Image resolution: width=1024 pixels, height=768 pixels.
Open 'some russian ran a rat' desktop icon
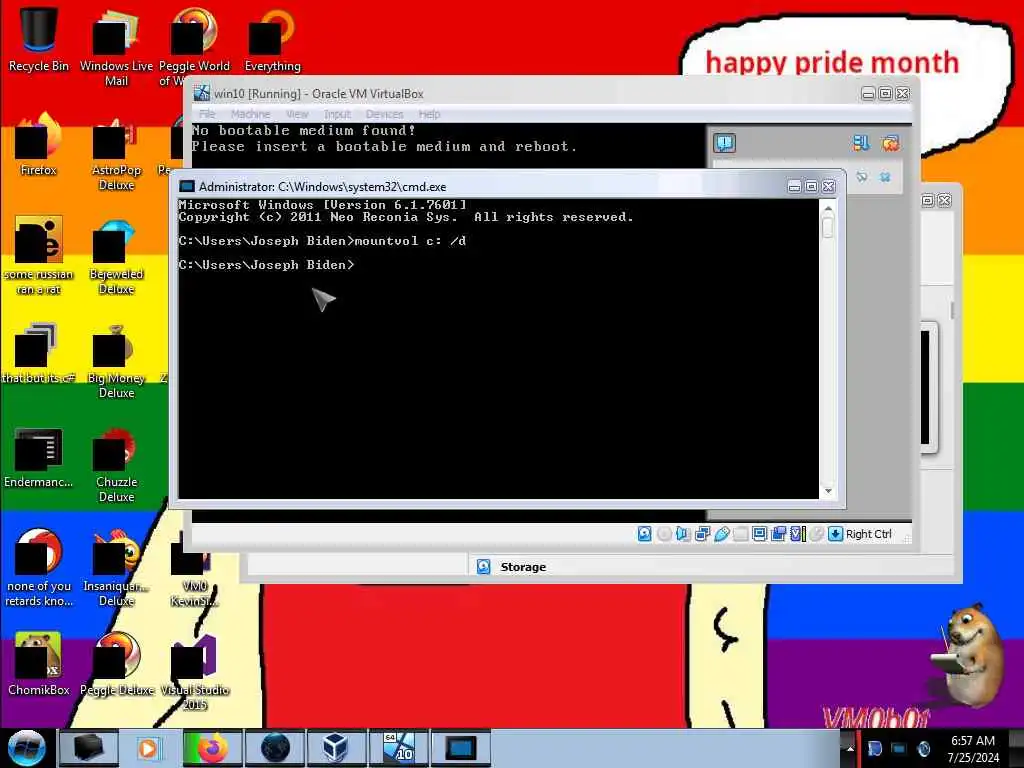(39, 256)
